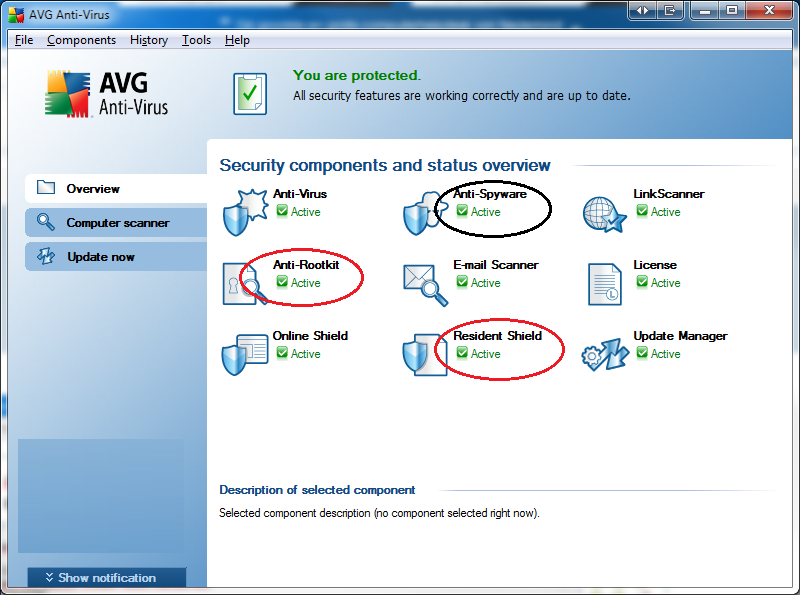Open the Anti-Virus component shield icon
Viewport: 800px width, 596px height.
click(x=245, y=212)
